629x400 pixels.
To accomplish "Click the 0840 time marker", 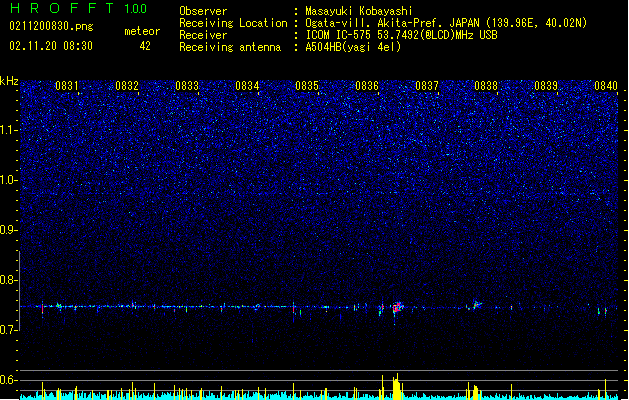I will point(606,86).
